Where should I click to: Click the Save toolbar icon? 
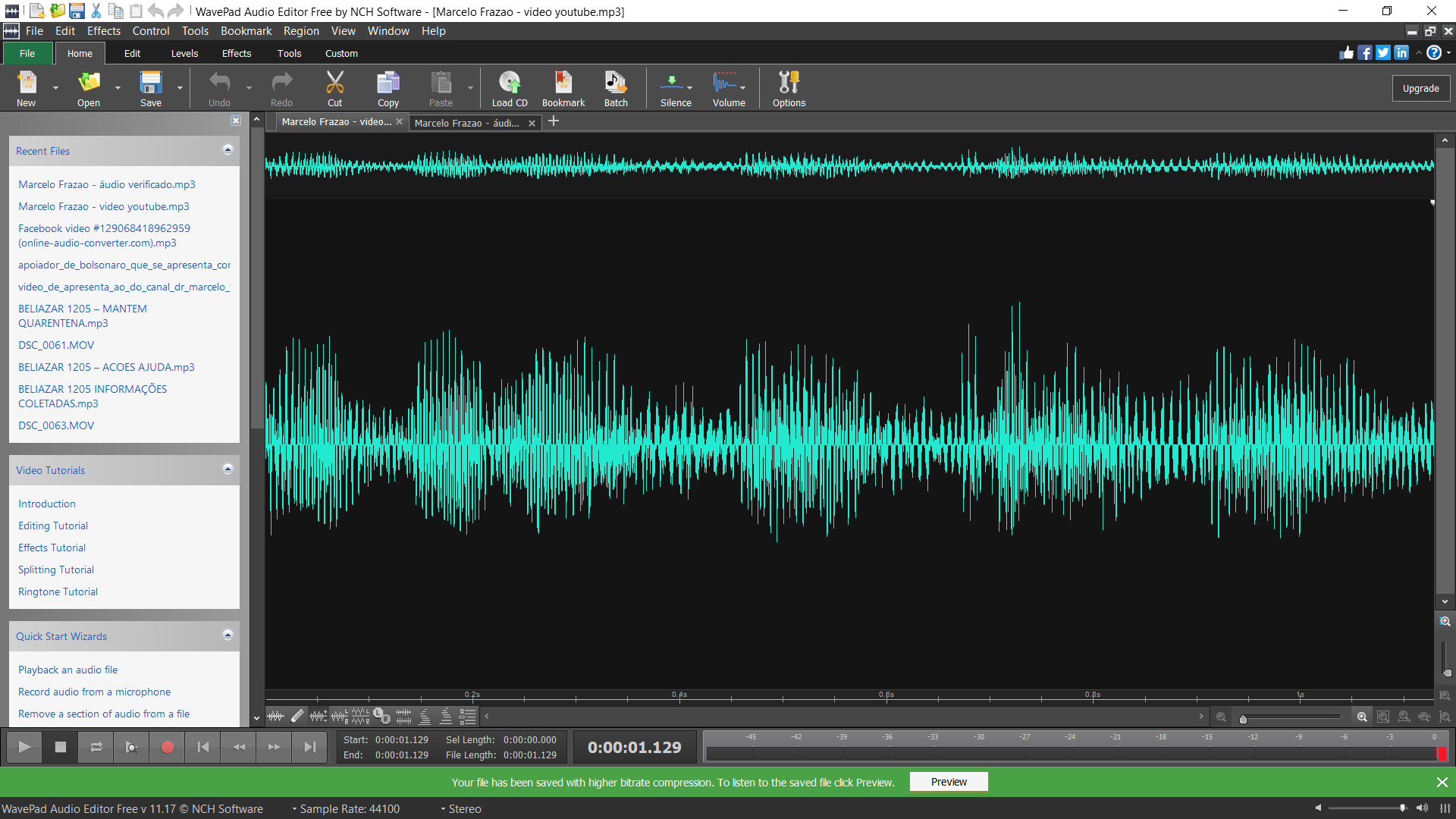[x=151, y=88]
